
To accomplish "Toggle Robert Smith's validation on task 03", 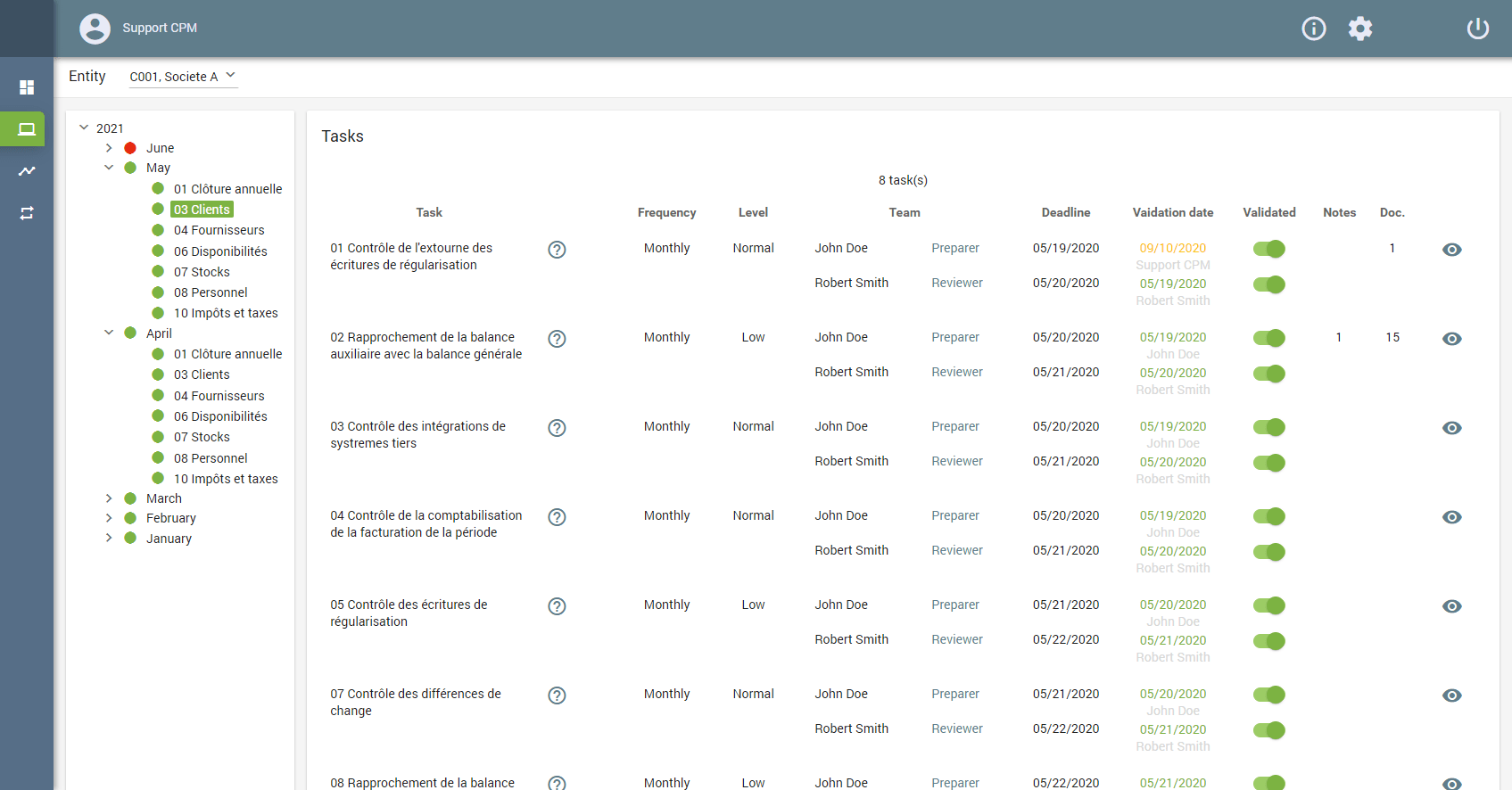I will pyautogui.click(x=1268, y=463).
